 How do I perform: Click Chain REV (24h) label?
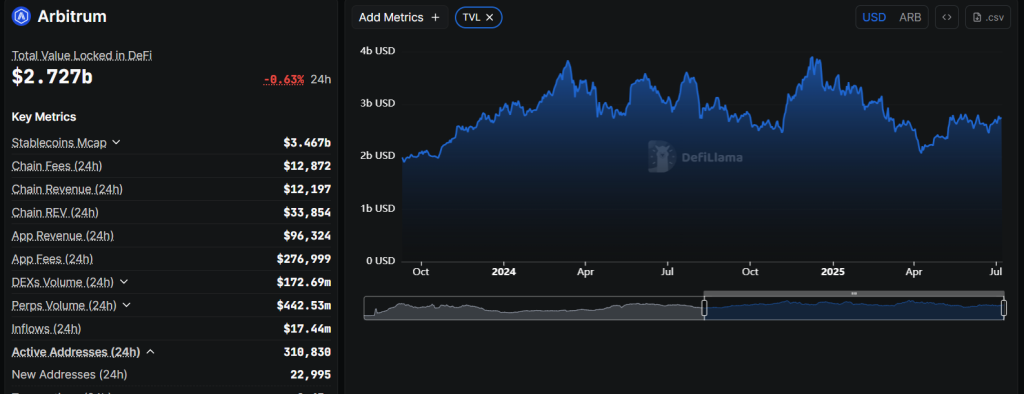pos(55,212)
